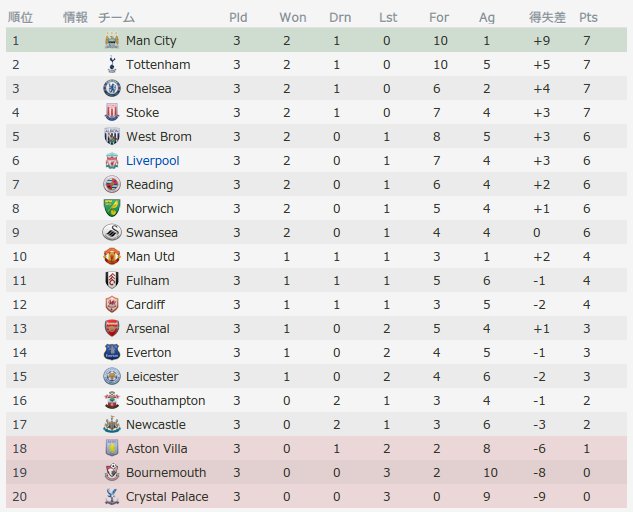Viewport: 633px width, 512px height.
Task: Click the Arsenal club badge
Action: click(x=112, y=328)
